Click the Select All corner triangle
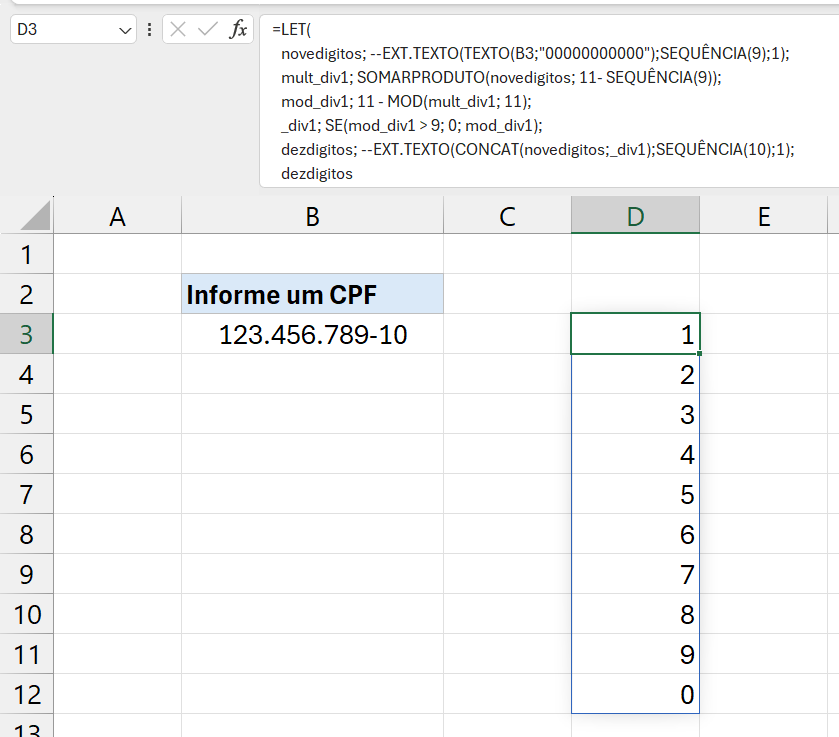Image resolution: width=839 pixels, height=737 pixels. click(35, 215)
